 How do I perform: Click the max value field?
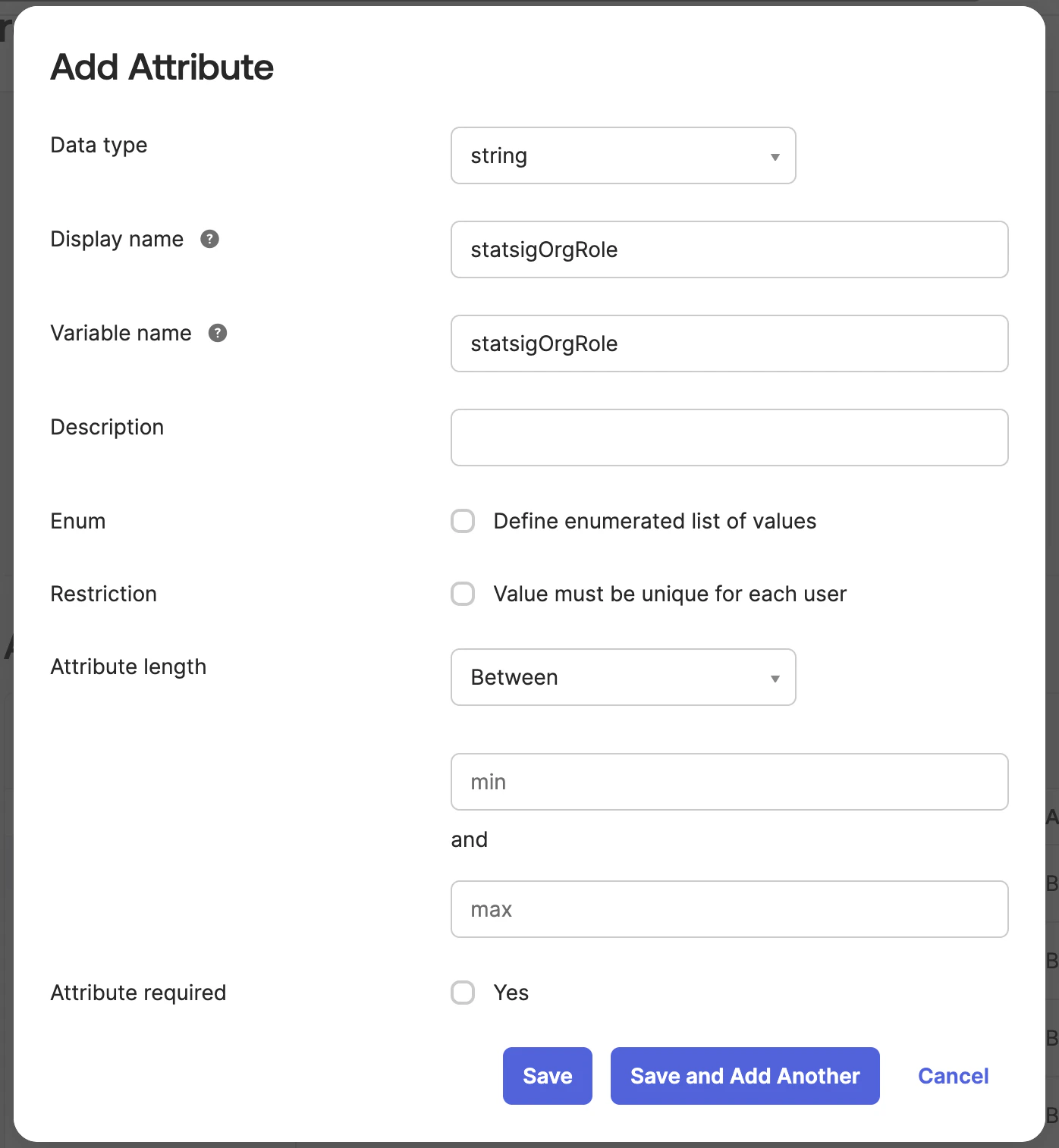(x=729, y=909)
